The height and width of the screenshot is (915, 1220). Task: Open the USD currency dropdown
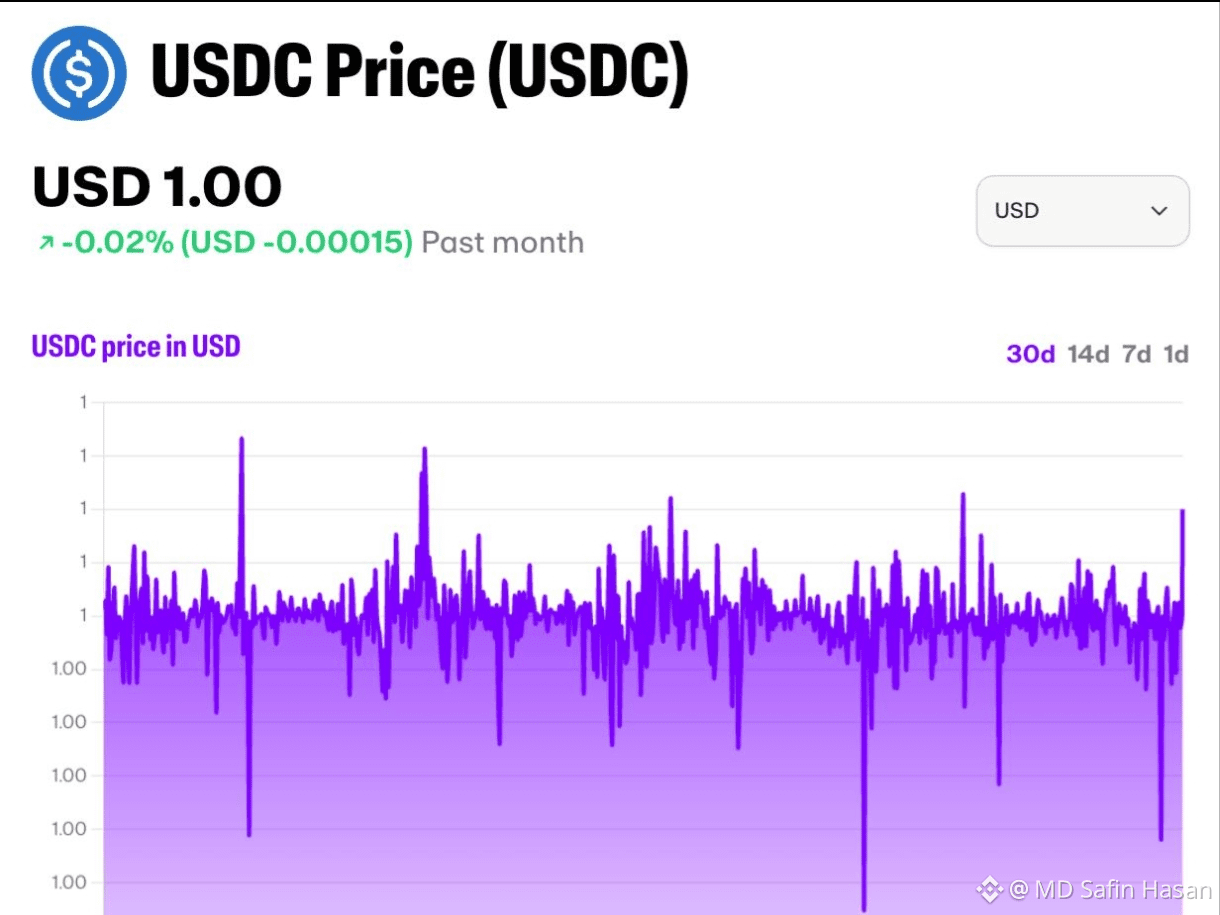[1082, 211]
